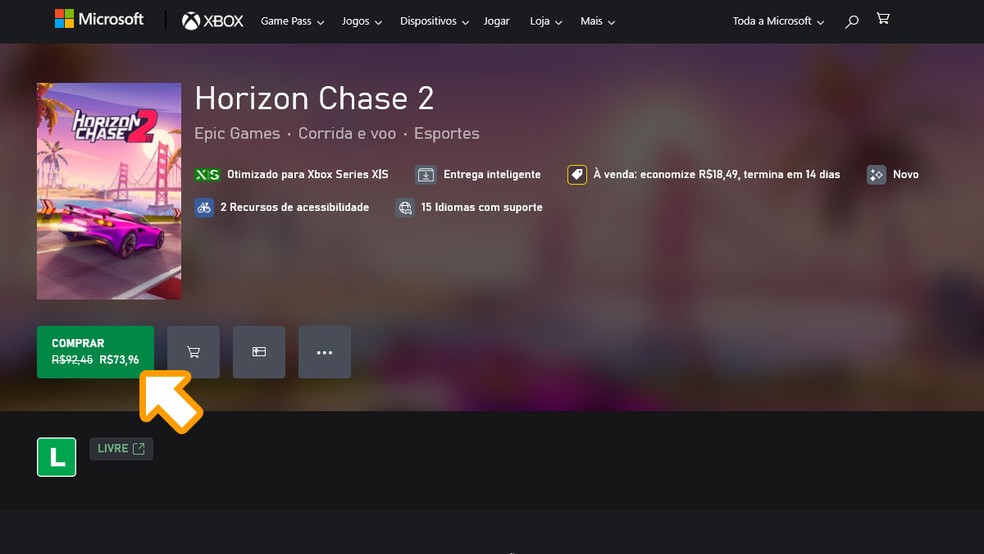Open the Xbox home logo
This screenshot has width=984, height=554.
pos(212,21)
